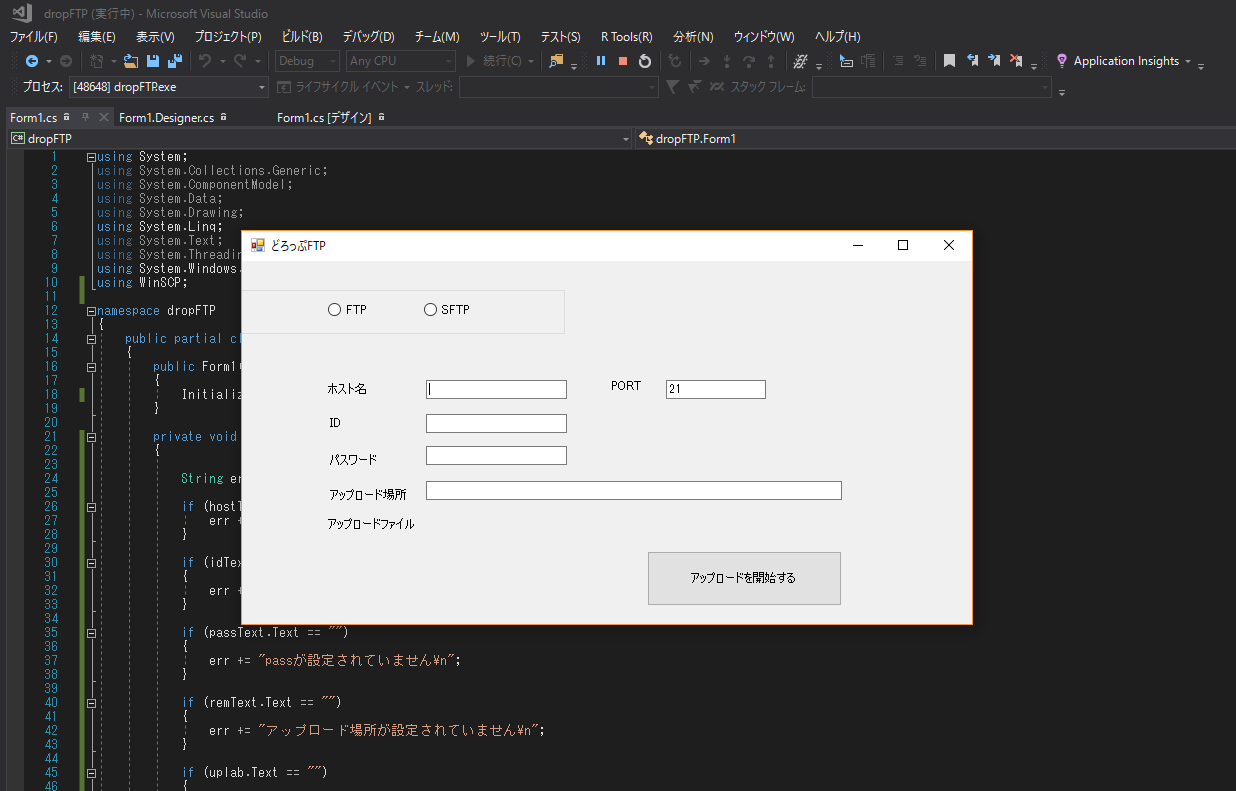Open the R Tools(R) menu
Viewport: 1236px width, 791px height.
click(627, 37)
